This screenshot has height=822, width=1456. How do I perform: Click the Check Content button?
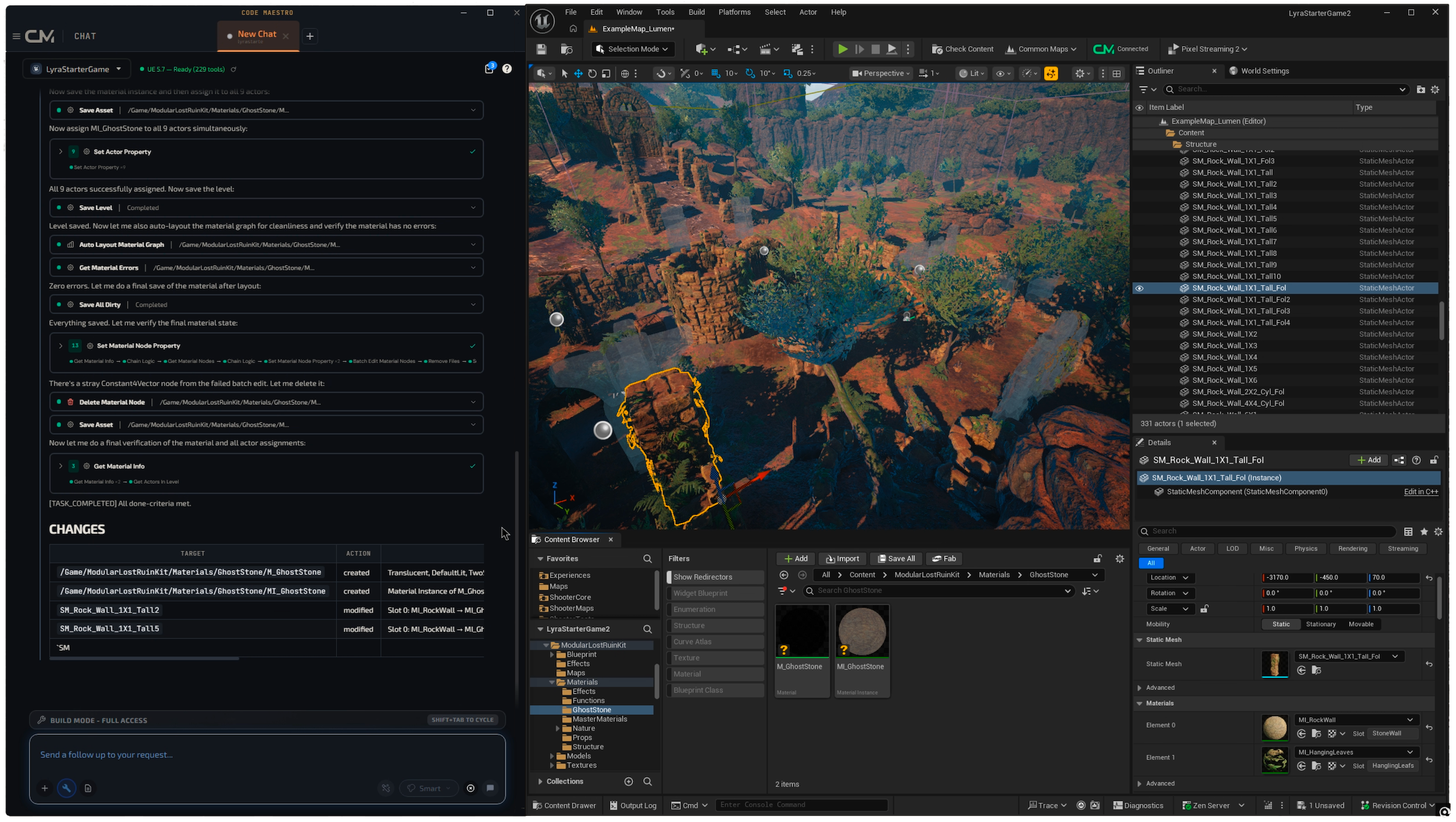(x=963, y=49)
